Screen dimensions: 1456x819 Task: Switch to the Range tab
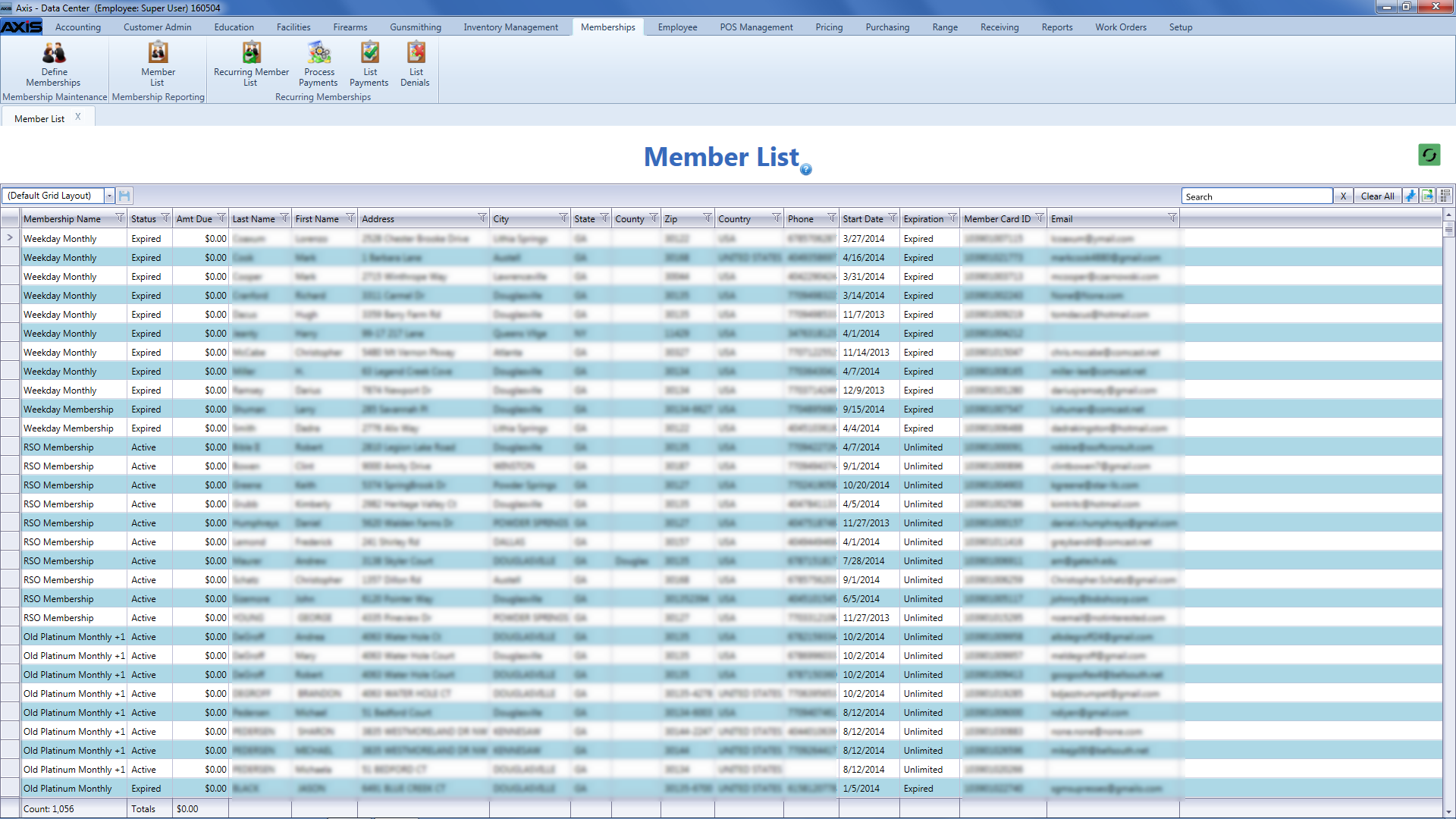(x=945, y=27)
